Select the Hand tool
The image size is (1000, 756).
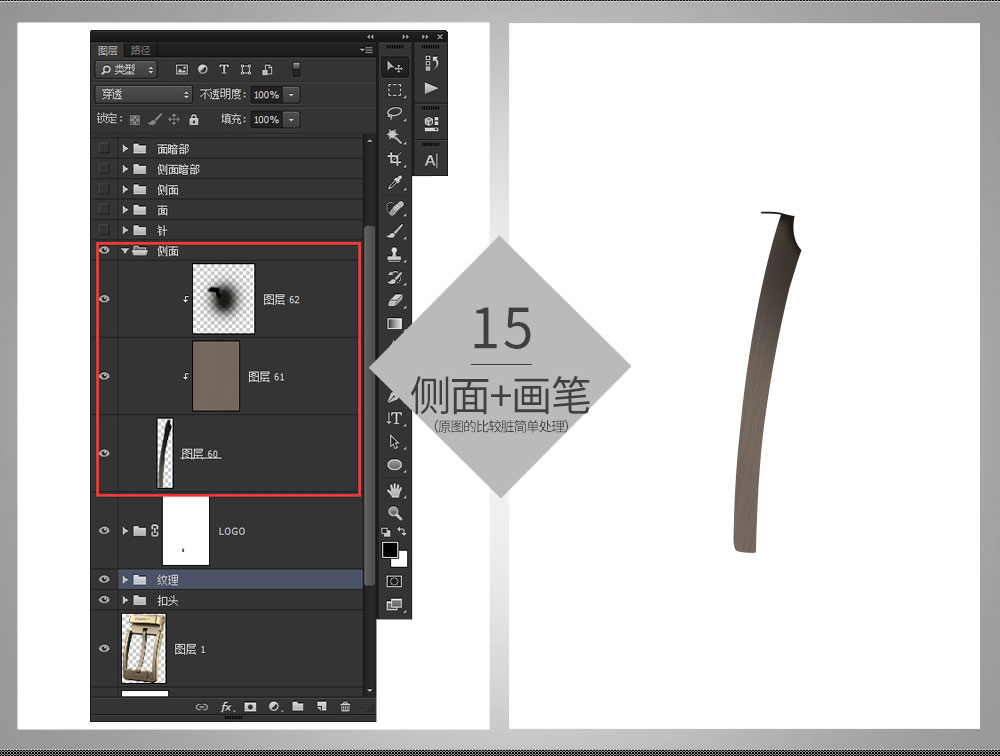point(395,489)
